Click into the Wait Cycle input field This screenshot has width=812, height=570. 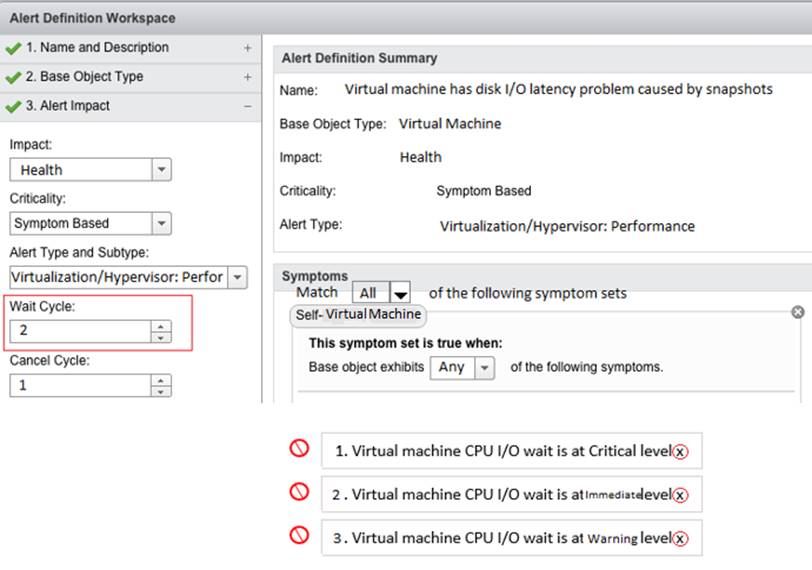(x=80, y=331)
